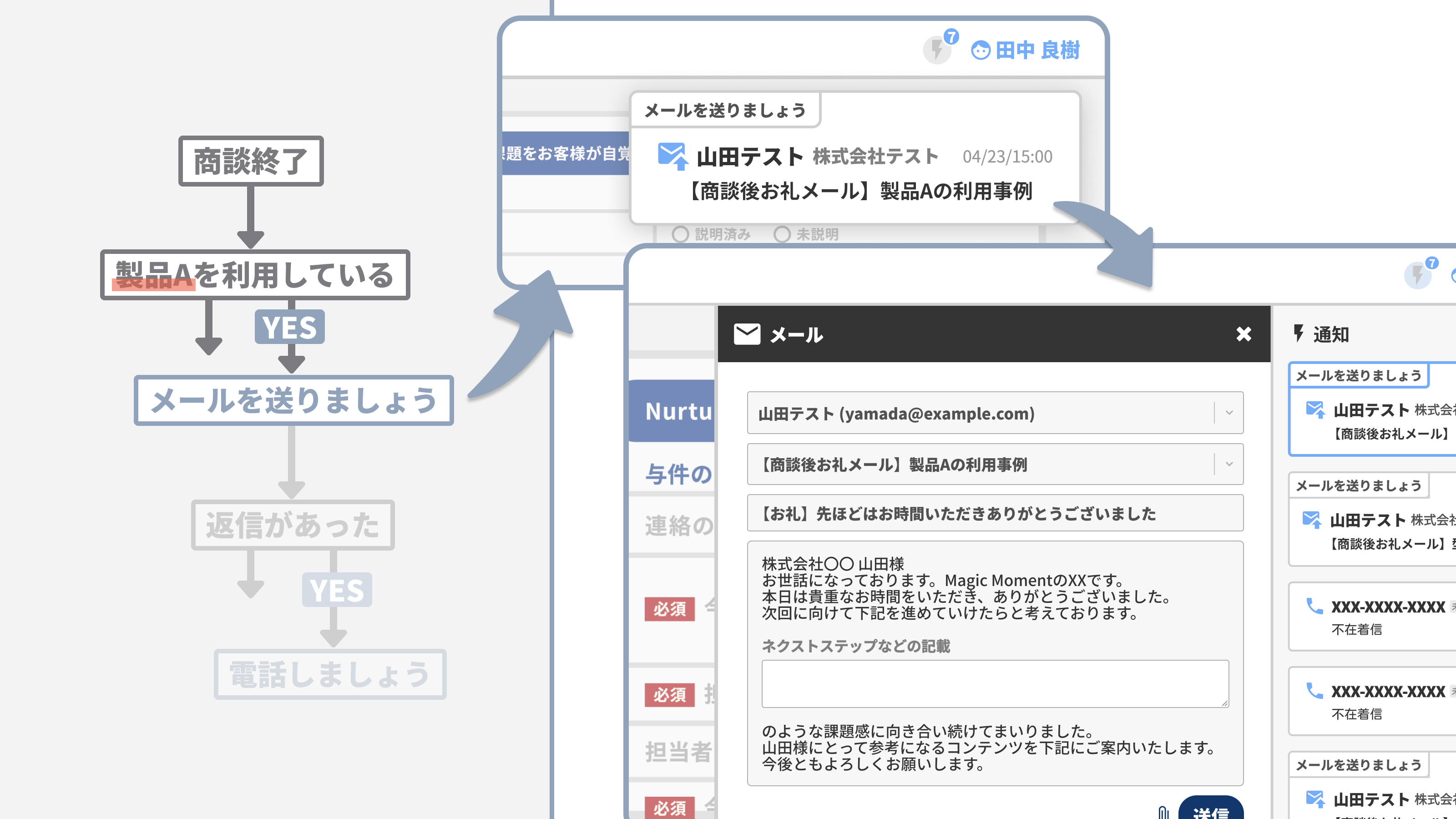Screen dimensions: 1456x819
Task: Expand the template selector chevron arrow
Action: click(1229, 465)
